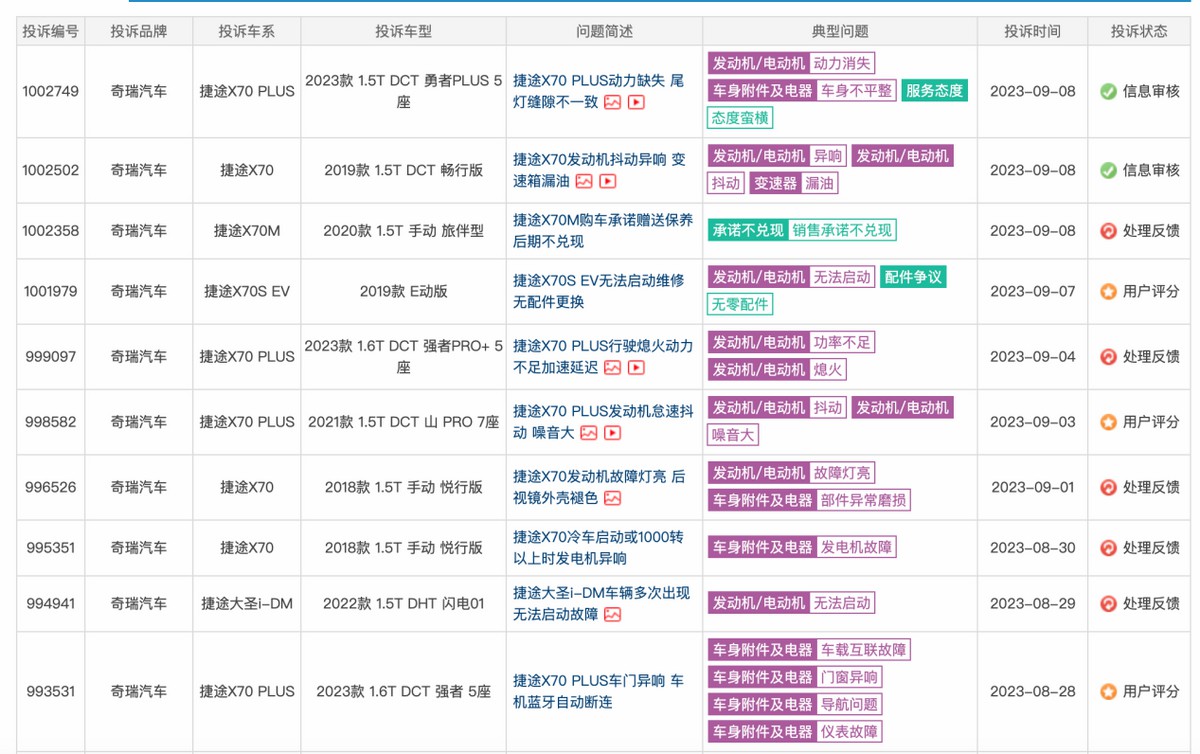The width and height of the screenshot is (1200, 754).
Task: View the image icon for complaint 998582
Action: 588,433
